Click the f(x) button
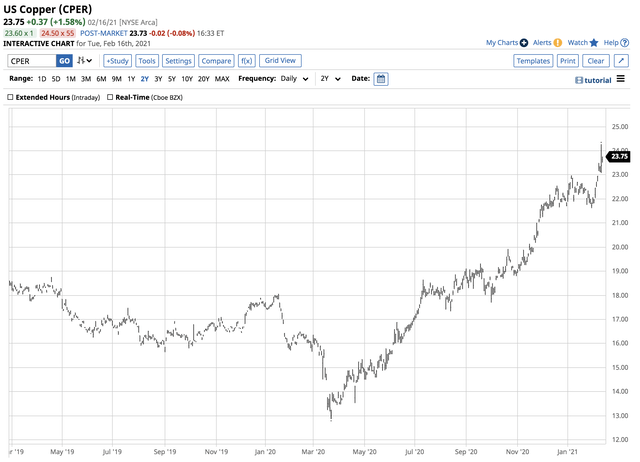The height and width of the screenshot is (462, 640). click(247, 61)
